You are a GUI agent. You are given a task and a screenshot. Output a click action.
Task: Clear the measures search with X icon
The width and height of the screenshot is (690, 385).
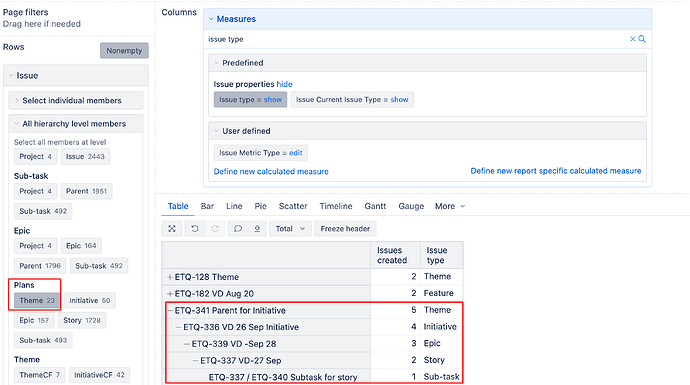click(632, 39)
